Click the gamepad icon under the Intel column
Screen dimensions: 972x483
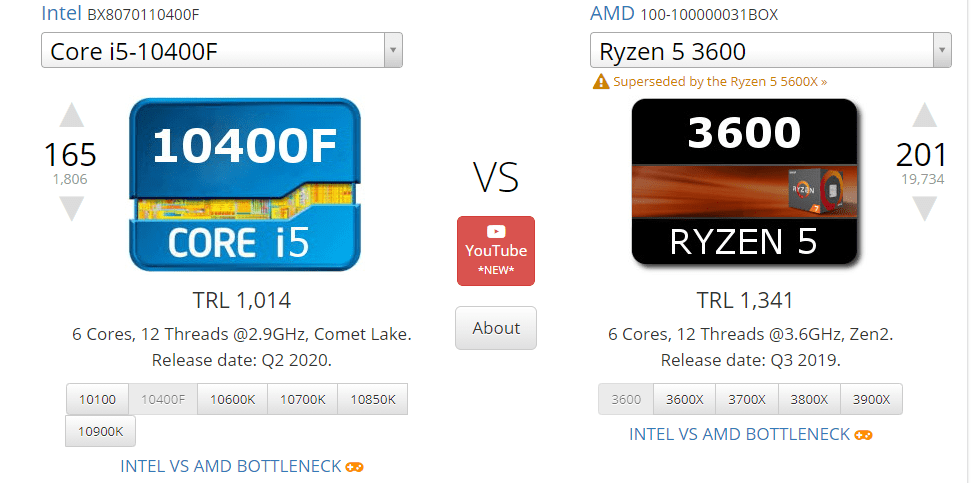pyautogui.click(x=354, y=466)
